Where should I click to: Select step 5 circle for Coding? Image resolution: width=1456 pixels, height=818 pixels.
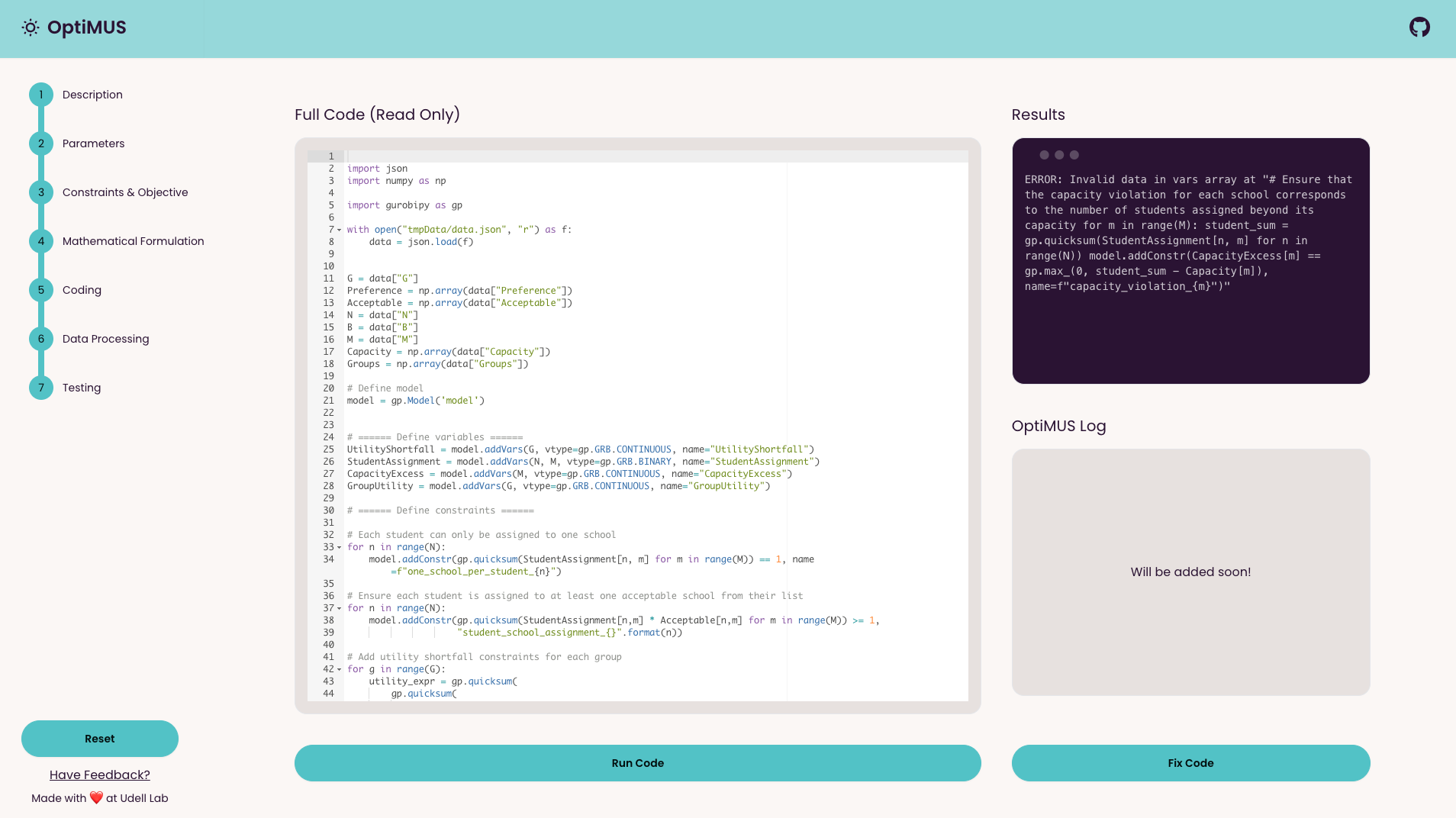click(x=41, y=290)
